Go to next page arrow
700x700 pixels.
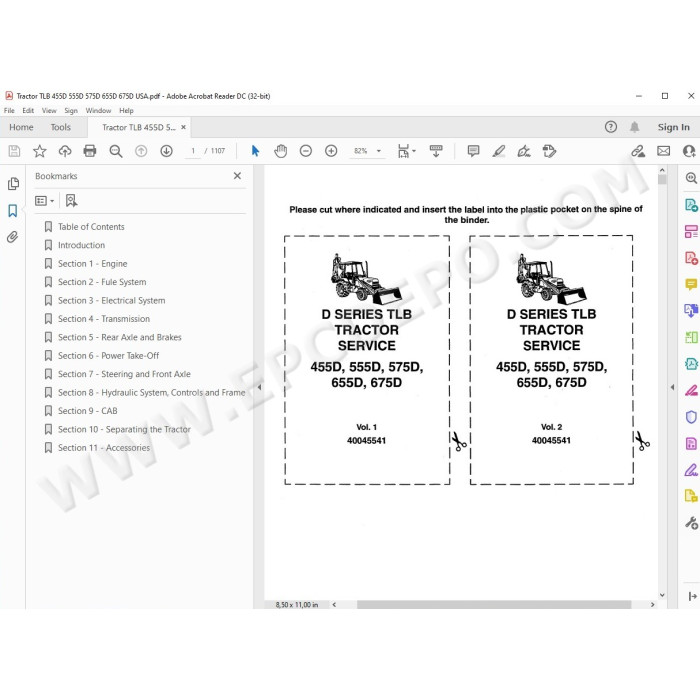point(167,151)
